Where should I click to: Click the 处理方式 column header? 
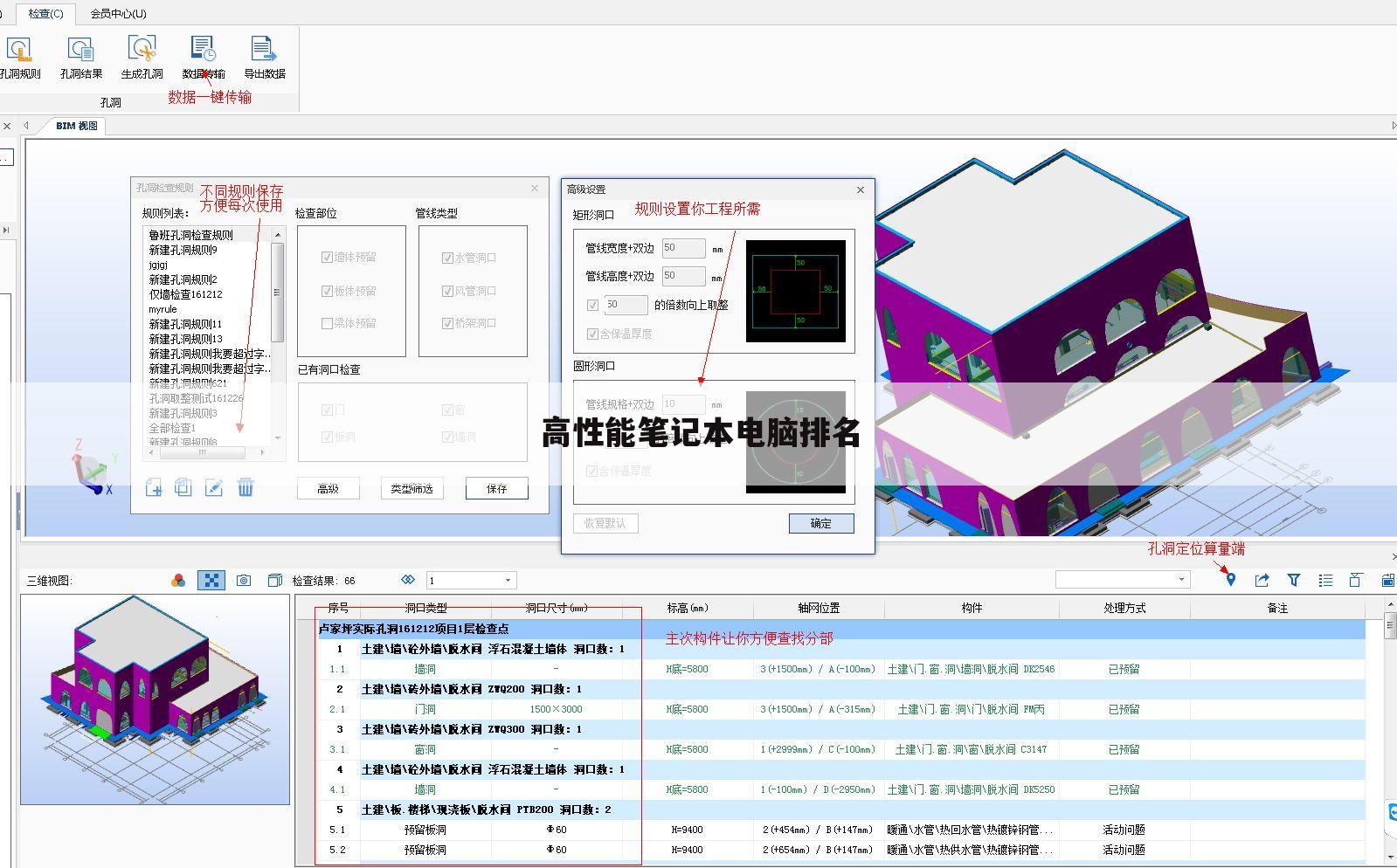pos(1124,608)
